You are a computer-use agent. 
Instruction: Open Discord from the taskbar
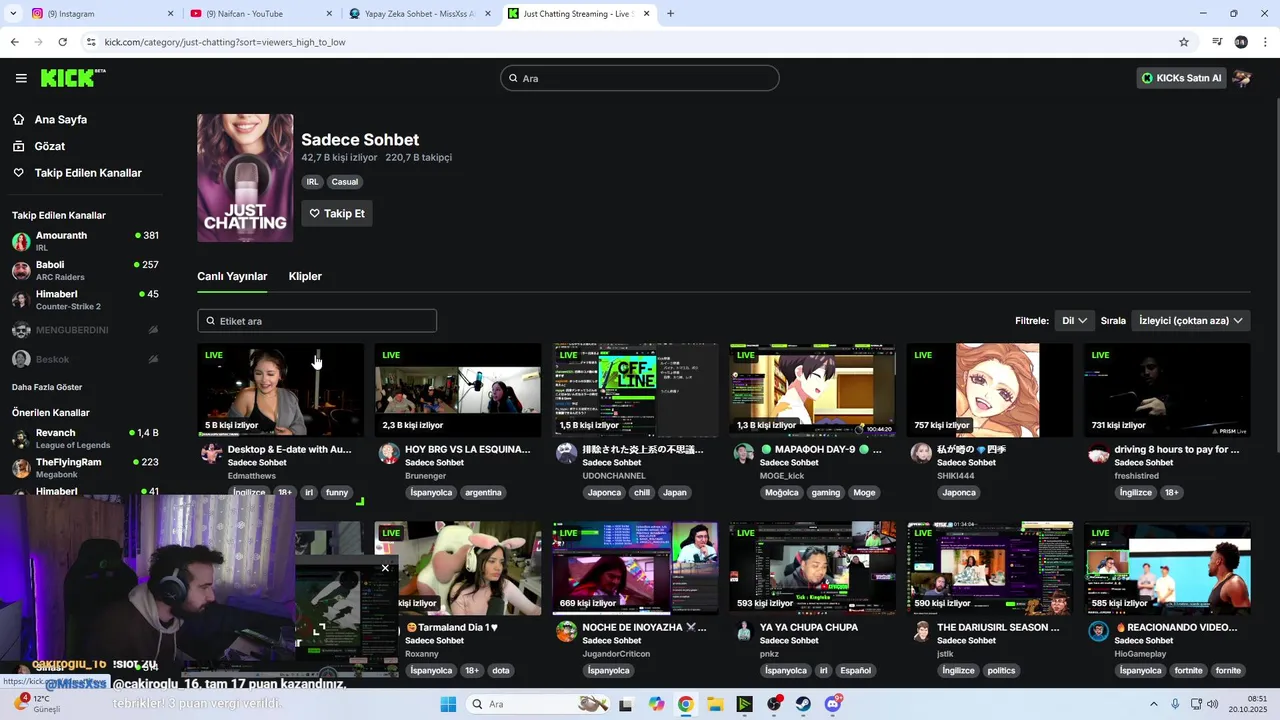[833, 704]
